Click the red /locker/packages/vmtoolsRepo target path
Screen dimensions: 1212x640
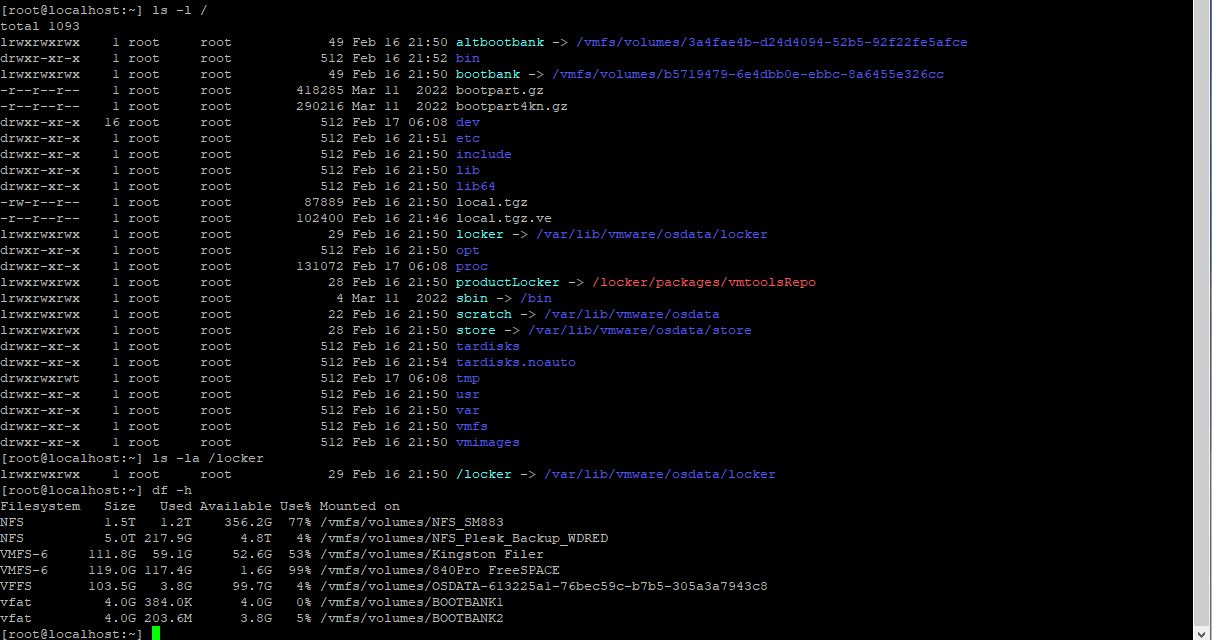(703, 282)
